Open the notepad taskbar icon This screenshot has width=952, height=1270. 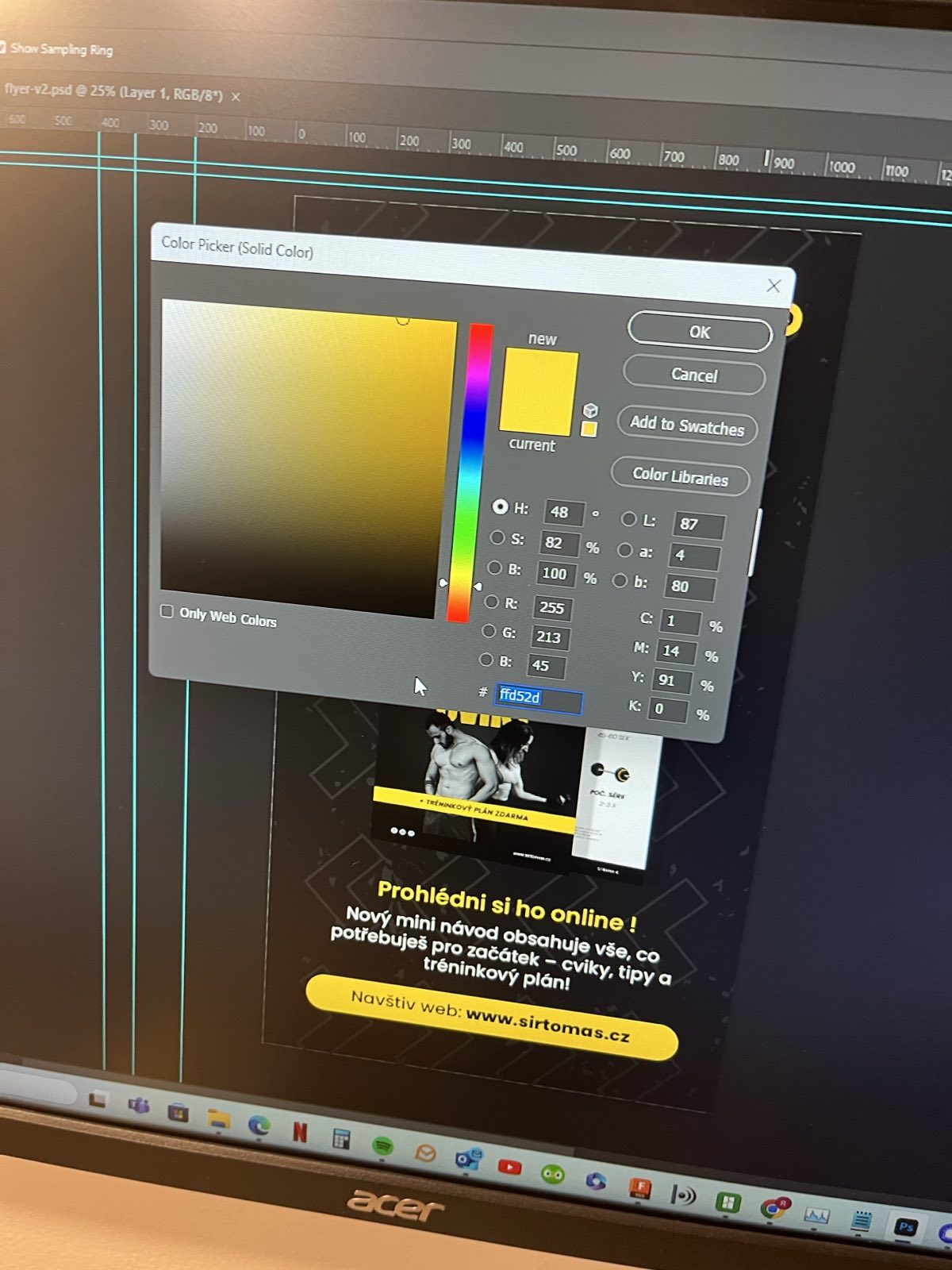862,1222
